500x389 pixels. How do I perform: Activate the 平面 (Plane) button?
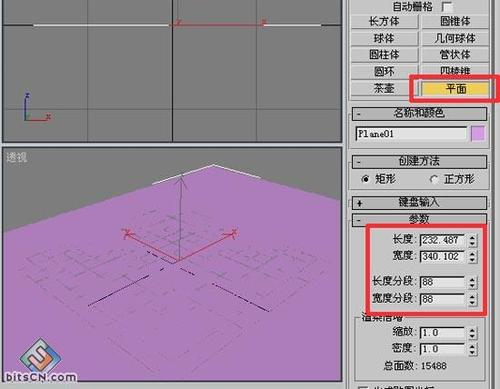pyautogui.click(x=455, y=89)
